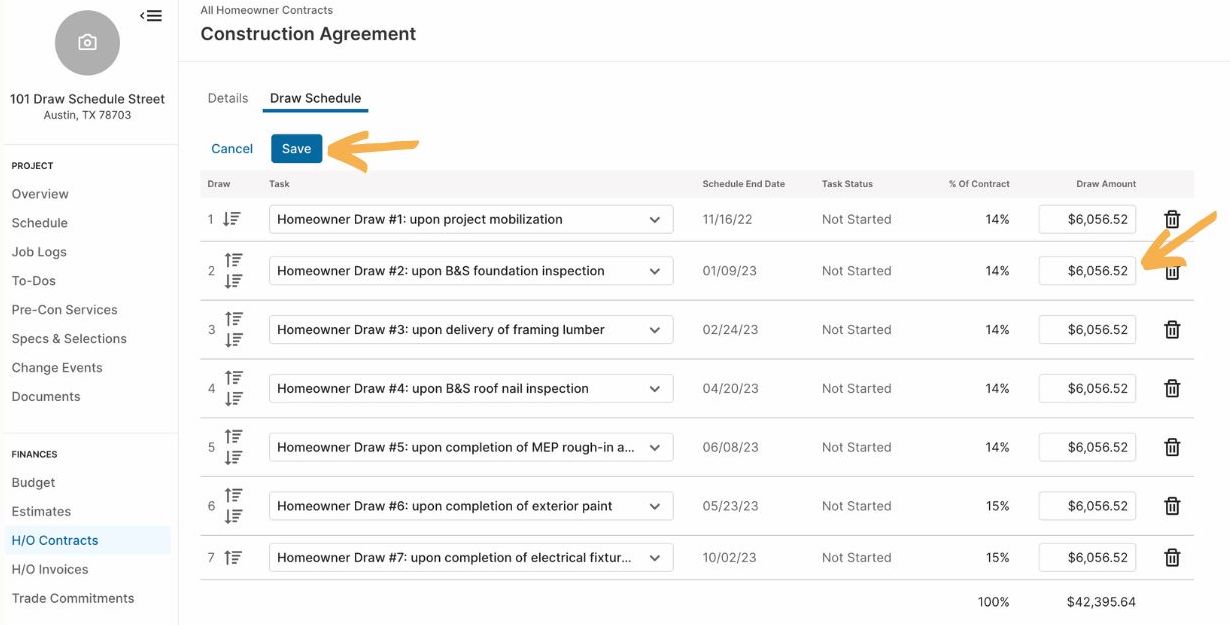The width and height of the screenshot is (1230, 625).
Task: Click the 101 Draw Schedule Street project name
Action: [x=87, y=99]
